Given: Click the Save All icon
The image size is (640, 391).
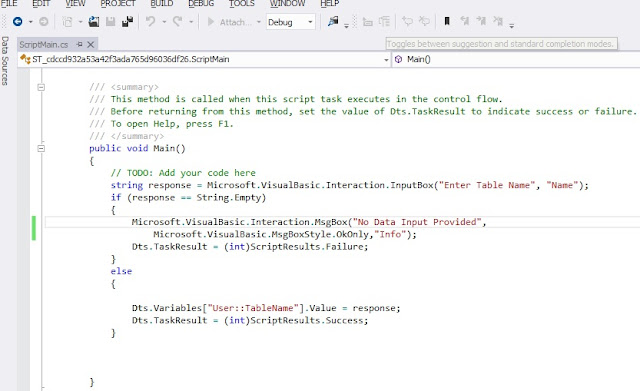Looking at the screenshot, I should (x=127, y=22).
